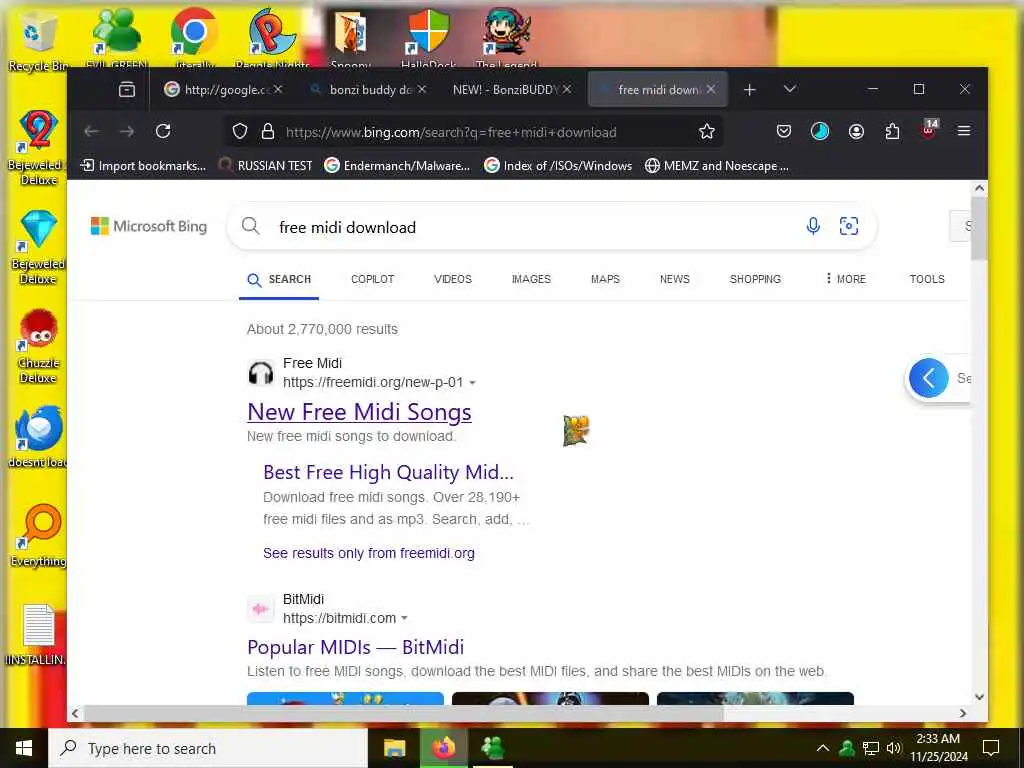Open Popular MIDIs — BitMidi result
1024x768 pixels.
[355, 647]
